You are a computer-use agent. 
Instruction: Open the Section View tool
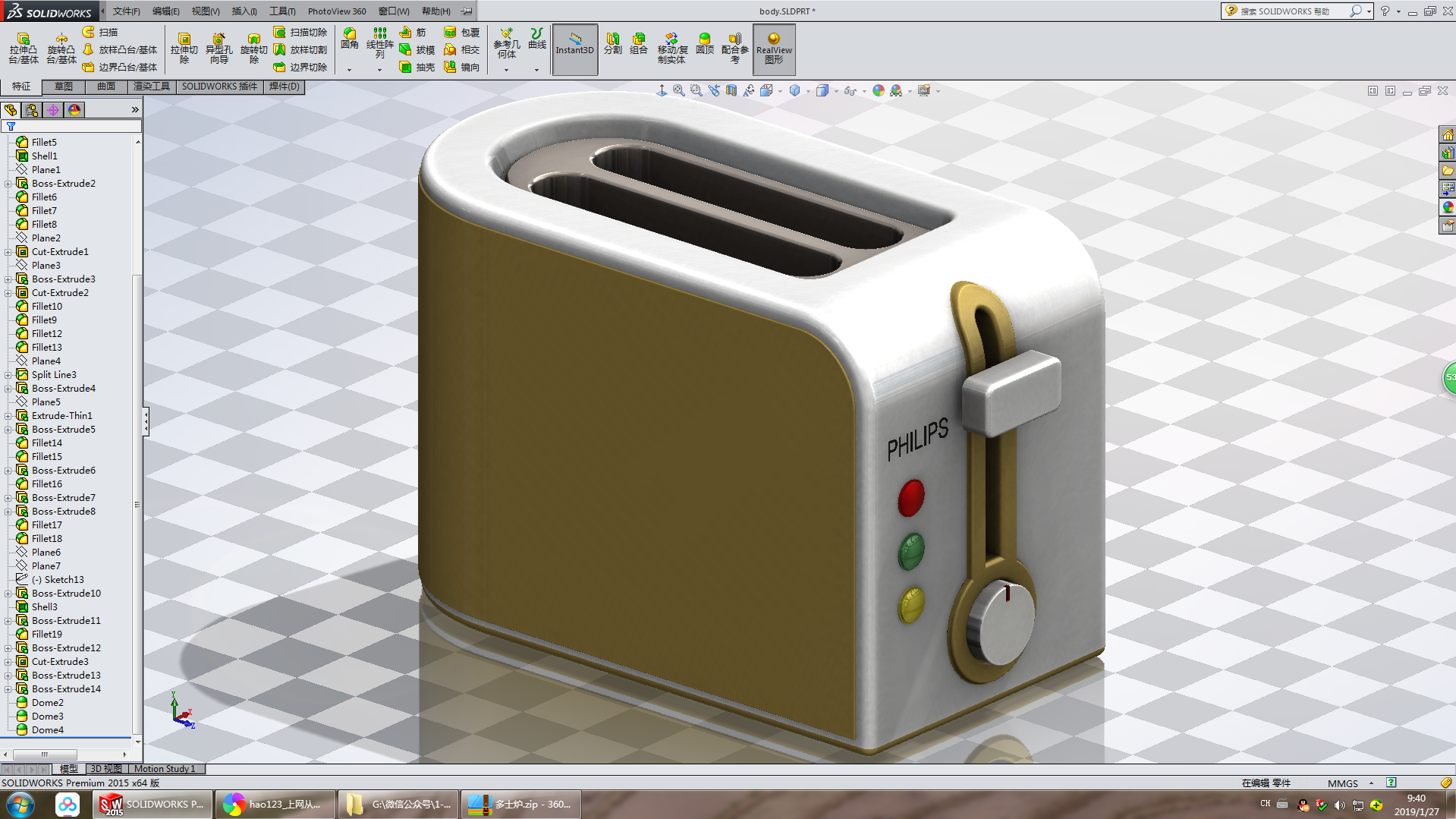[731, 91]
